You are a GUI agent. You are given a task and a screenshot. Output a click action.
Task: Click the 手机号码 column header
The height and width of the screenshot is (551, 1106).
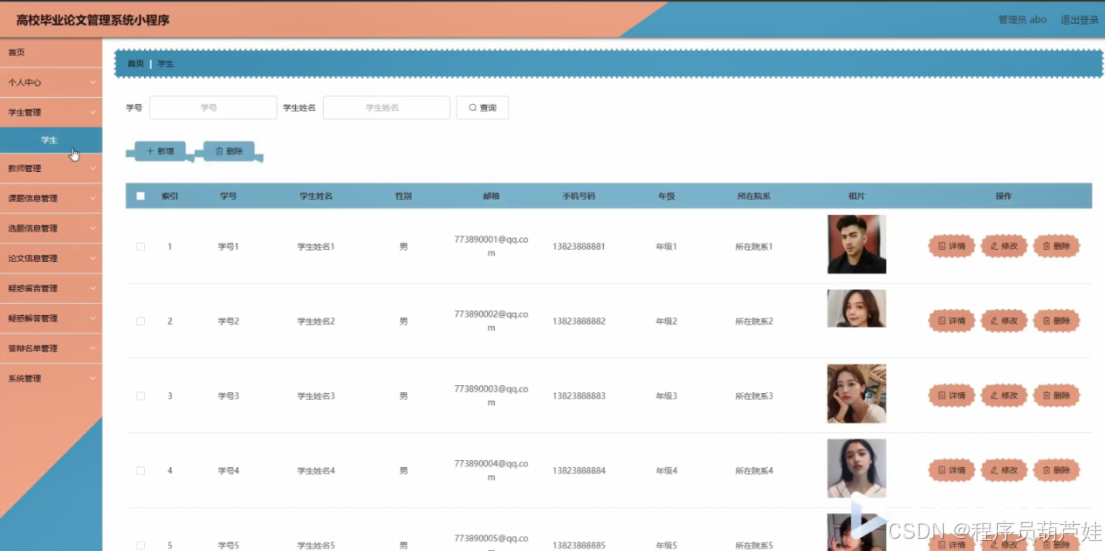(x=579, y=196)
